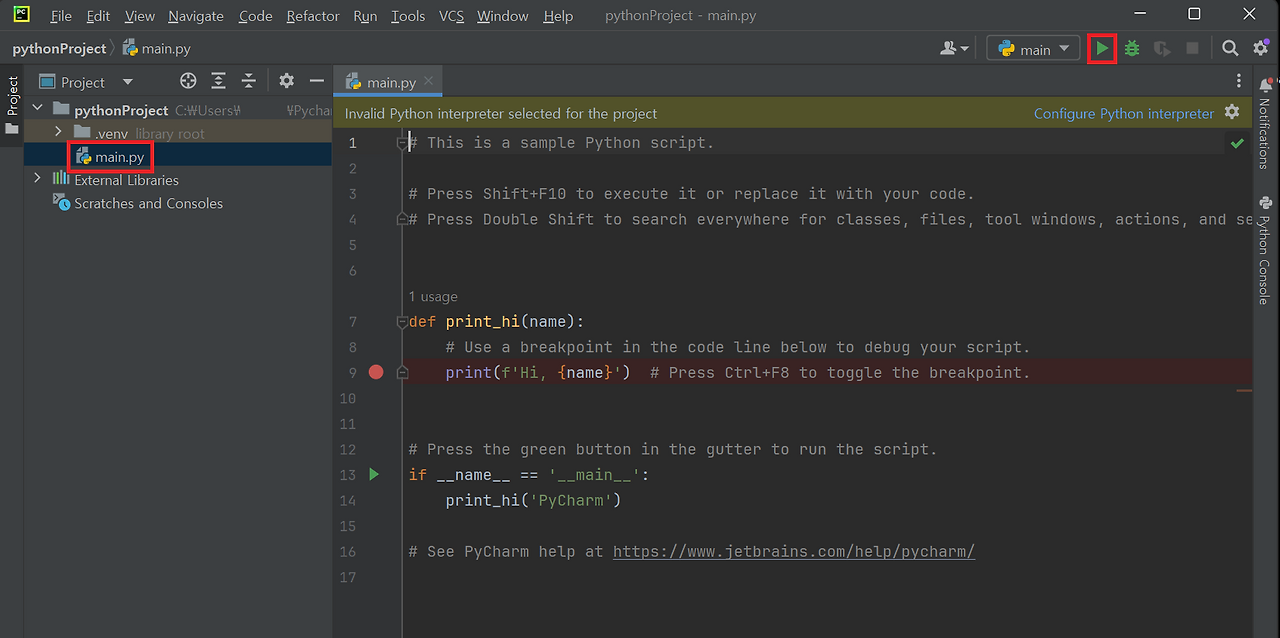Collapse all nodes in the Project tree
The width and height of the screenshot is (1280, 638).
(x=248, y=81)
